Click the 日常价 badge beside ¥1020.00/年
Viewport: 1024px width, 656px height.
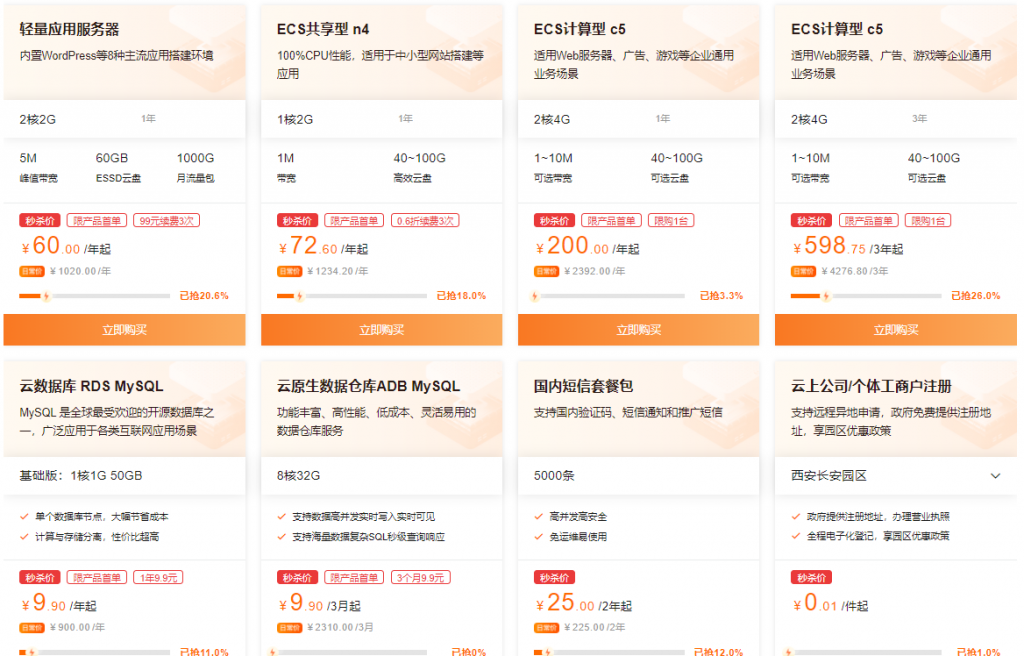point(31,271)
